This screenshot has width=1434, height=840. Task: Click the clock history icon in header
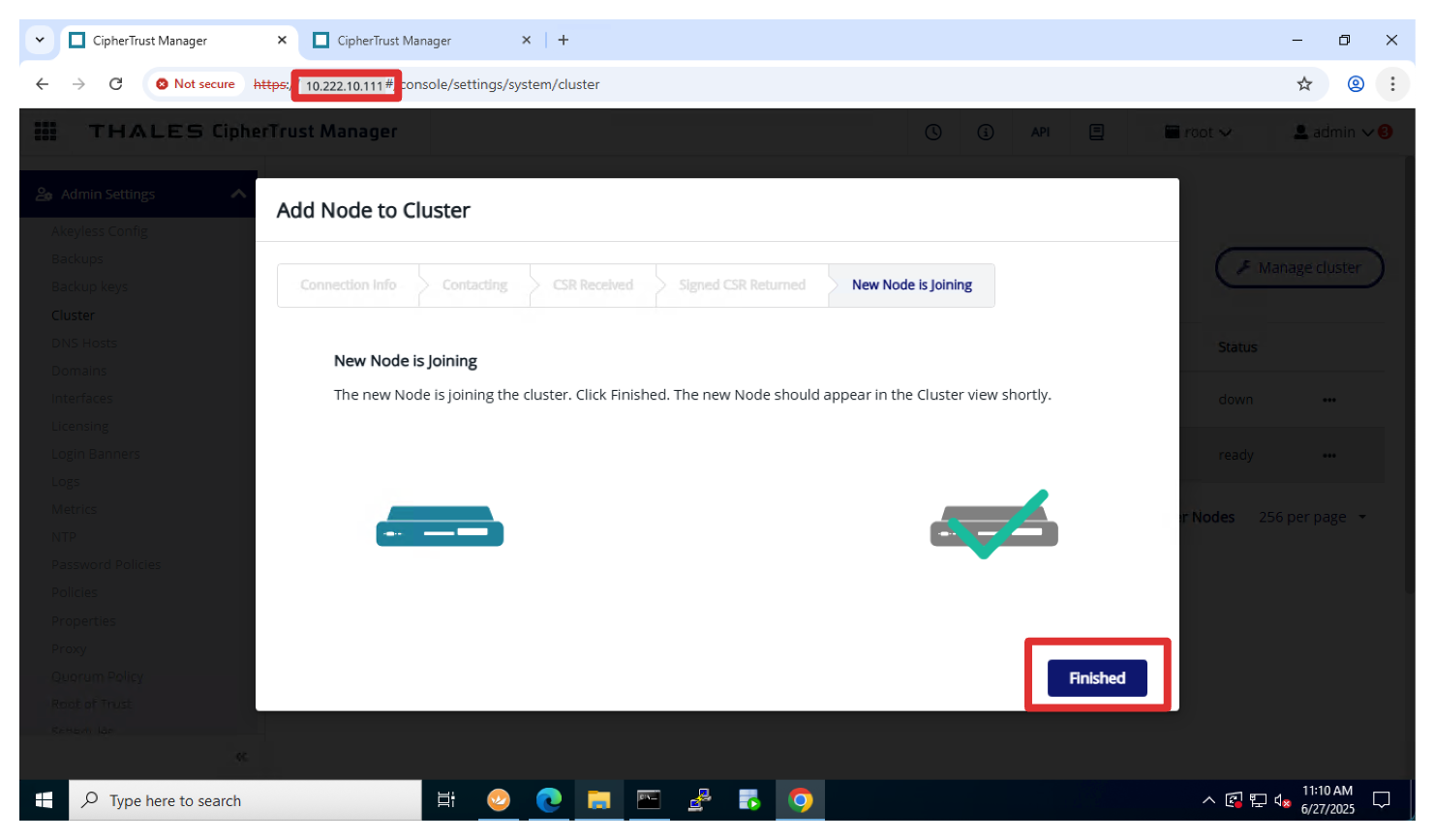tap(933, 133)
